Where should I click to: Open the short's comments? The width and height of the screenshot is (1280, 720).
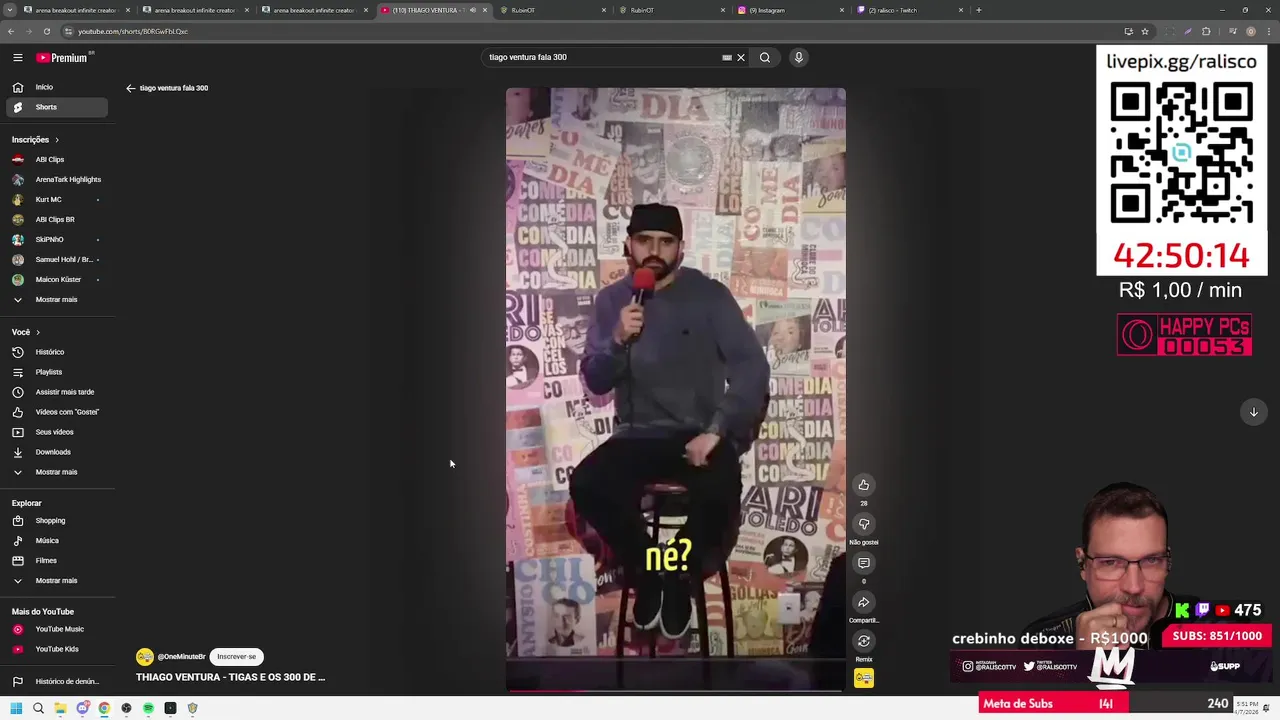pyautogui.click(x=864, y=563)
